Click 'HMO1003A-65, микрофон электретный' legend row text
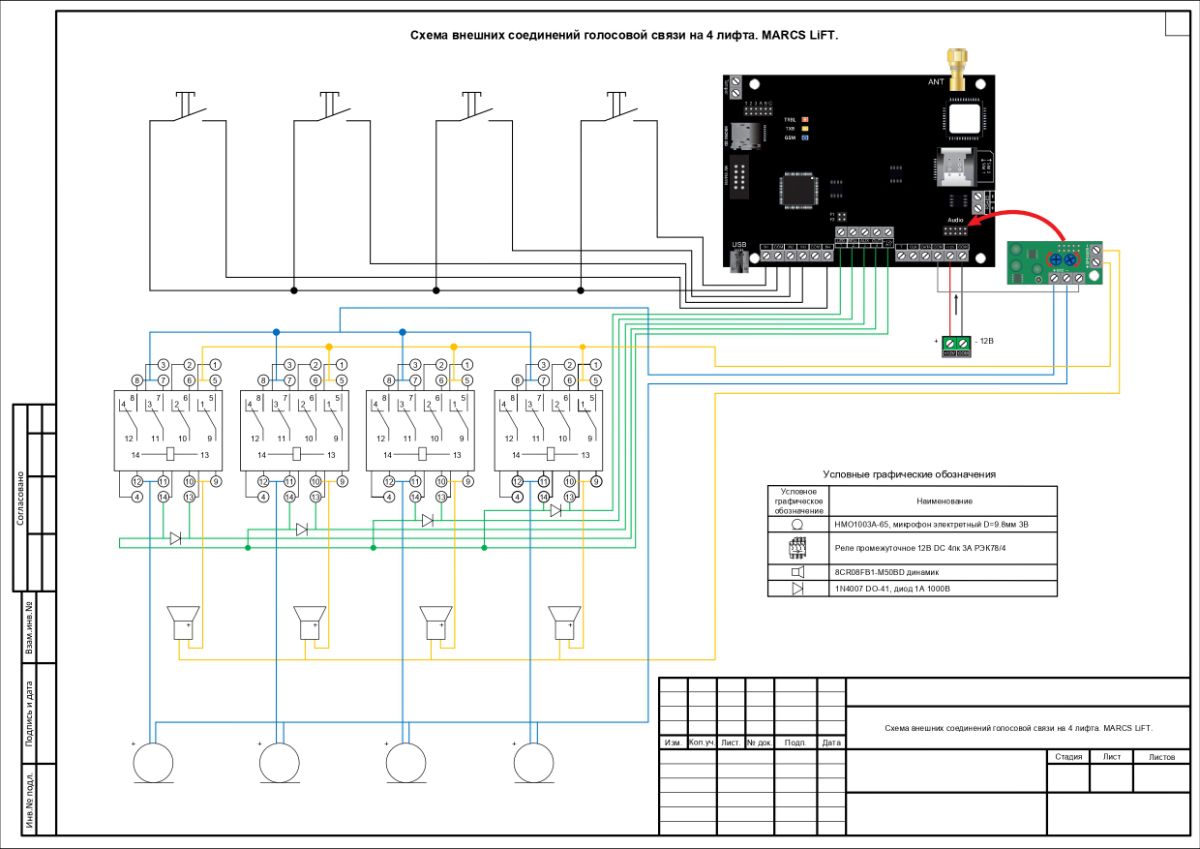 pos(931,523)
